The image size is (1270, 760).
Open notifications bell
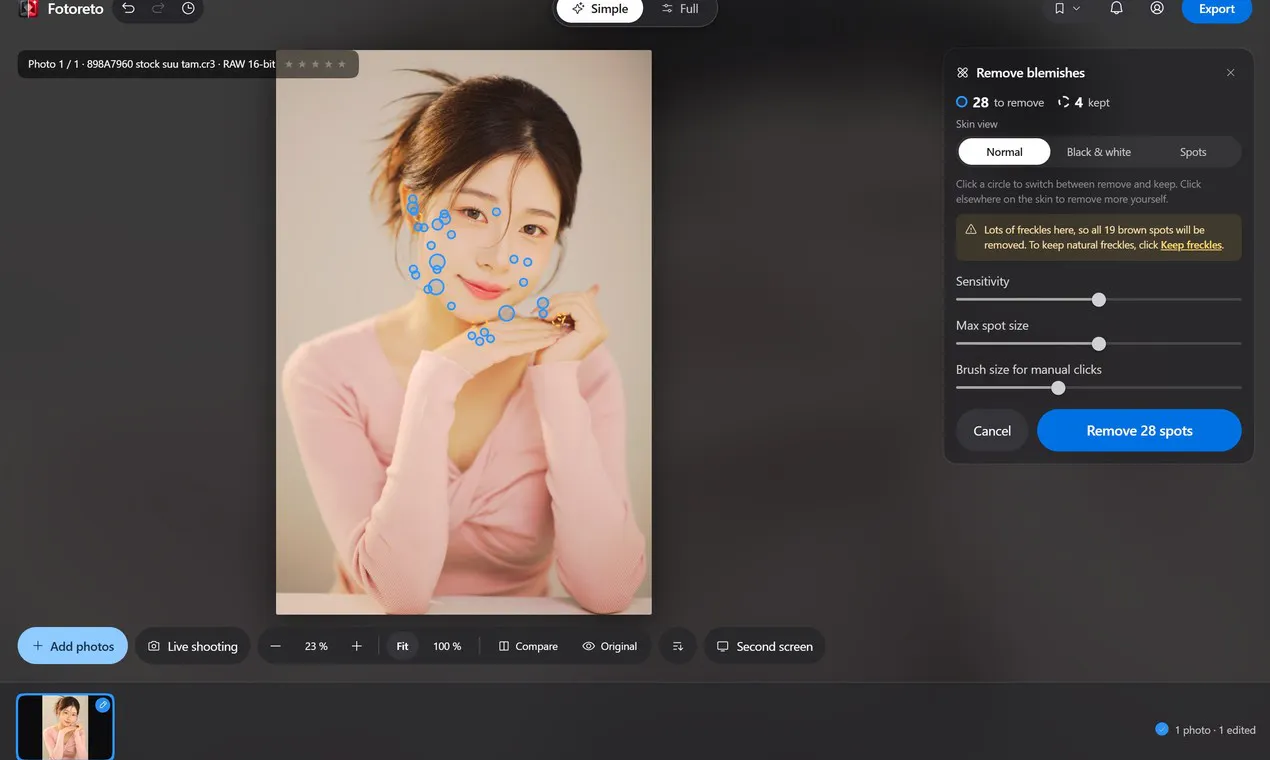pos(1116,8)
